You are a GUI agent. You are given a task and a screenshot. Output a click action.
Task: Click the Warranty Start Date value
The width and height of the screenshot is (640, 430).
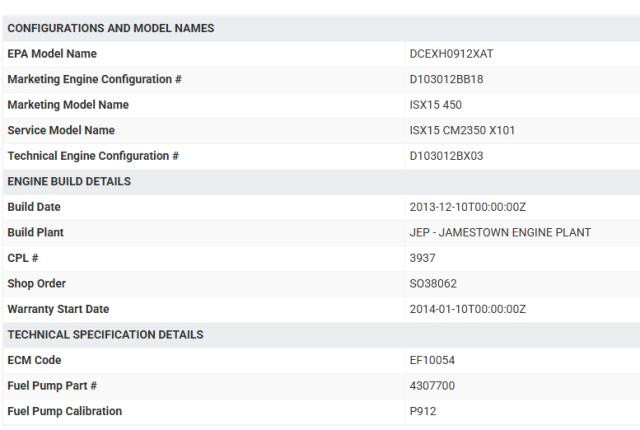pos(468,309)
